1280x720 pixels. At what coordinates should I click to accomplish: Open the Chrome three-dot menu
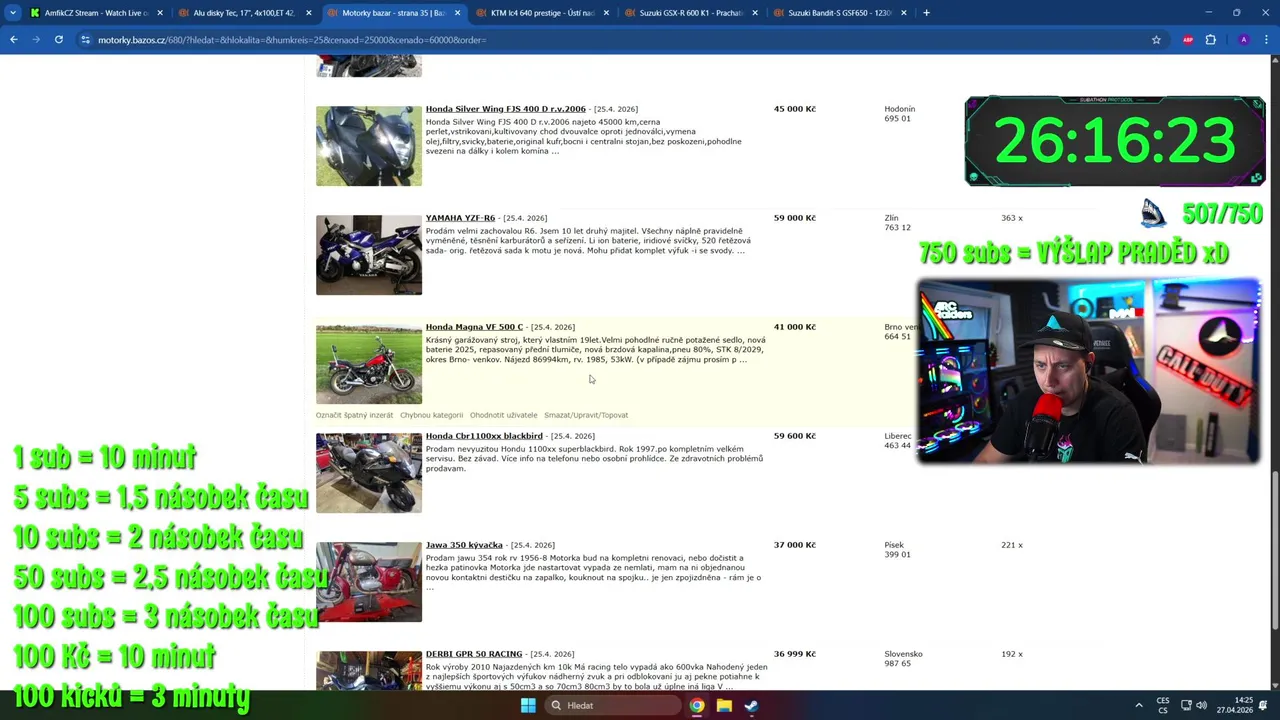(1266, 40)
